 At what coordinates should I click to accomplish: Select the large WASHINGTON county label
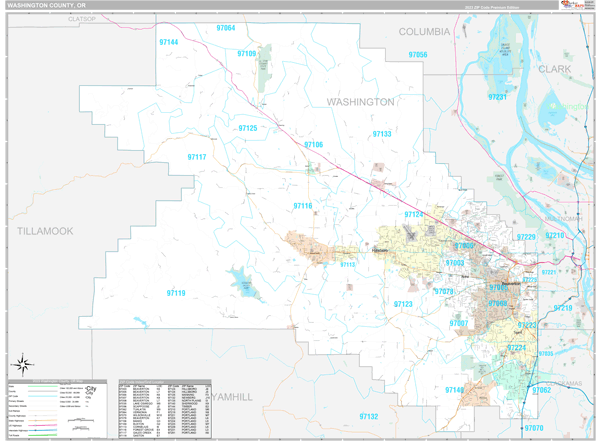[x=360, y=102]
